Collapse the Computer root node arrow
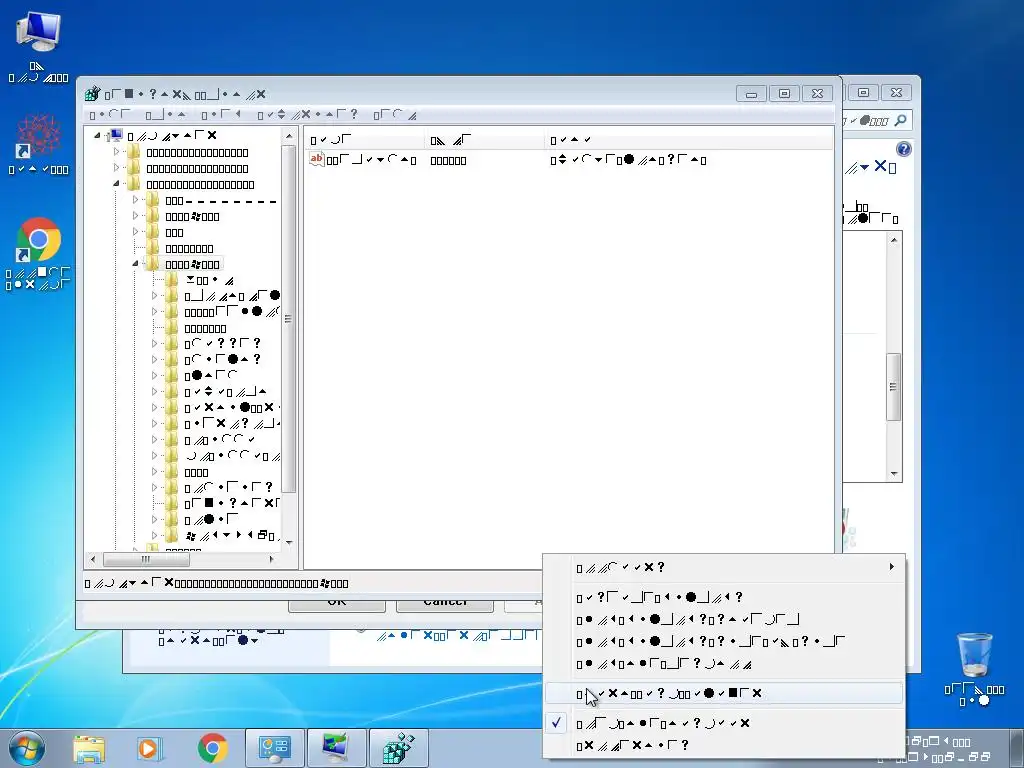This screenshot has width=1024, height=768. point(97,136)
